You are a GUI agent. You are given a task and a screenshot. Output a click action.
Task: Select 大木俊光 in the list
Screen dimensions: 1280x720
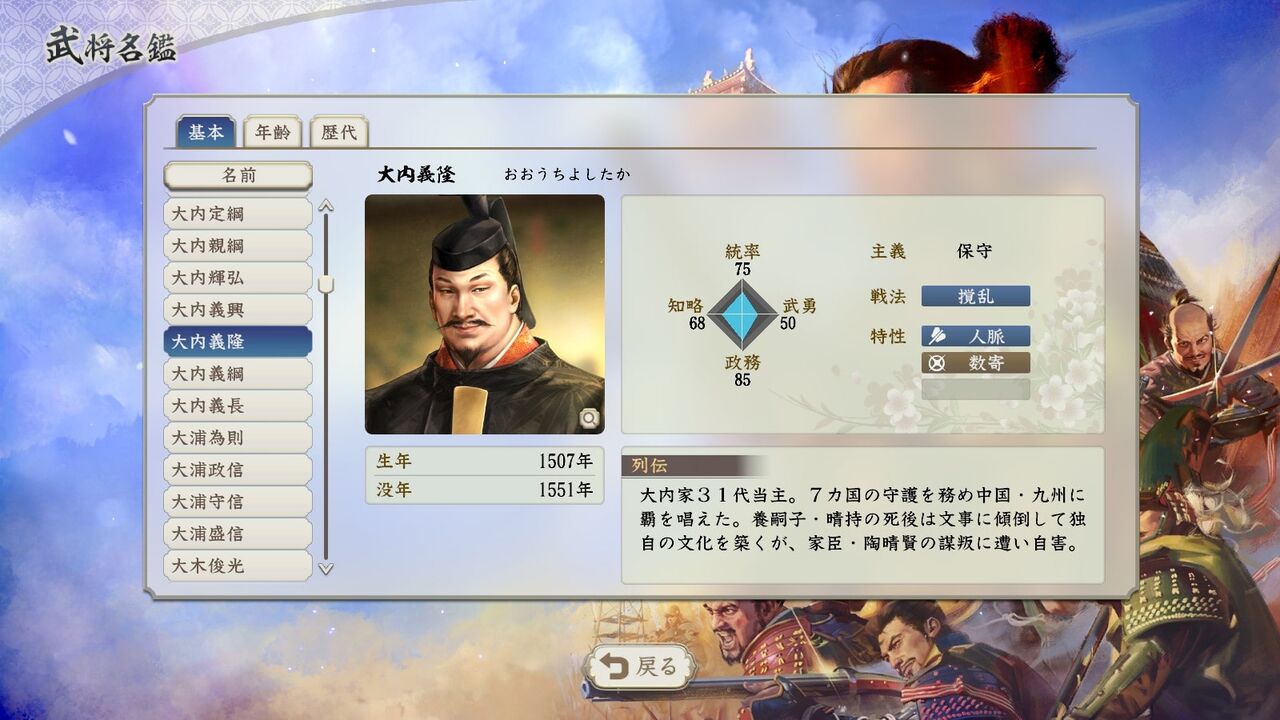point(238,566)
